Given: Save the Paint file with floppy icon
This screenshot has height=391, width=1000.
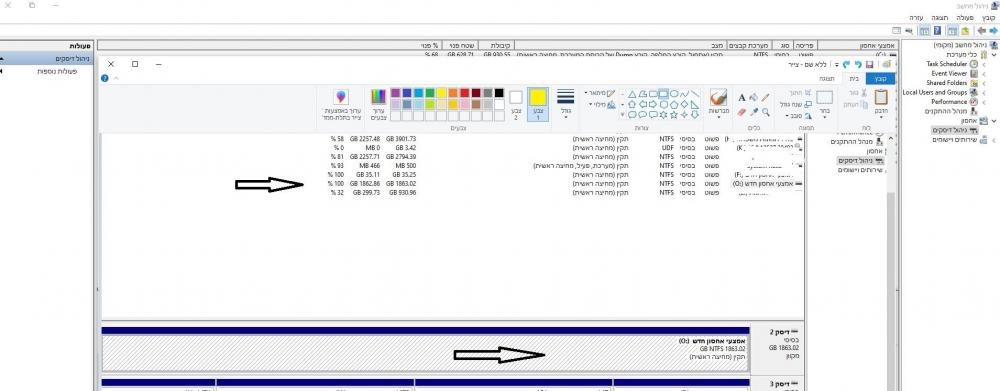Looking at the screenshot, I should click(869, 64).
